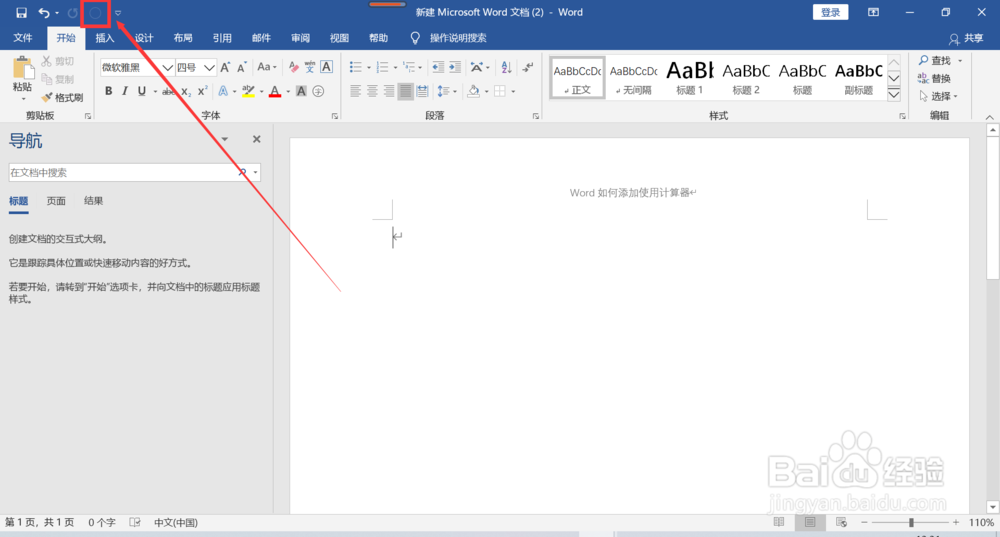Open the font name dropdown 微软雅黑

click(x=167, y=68)
